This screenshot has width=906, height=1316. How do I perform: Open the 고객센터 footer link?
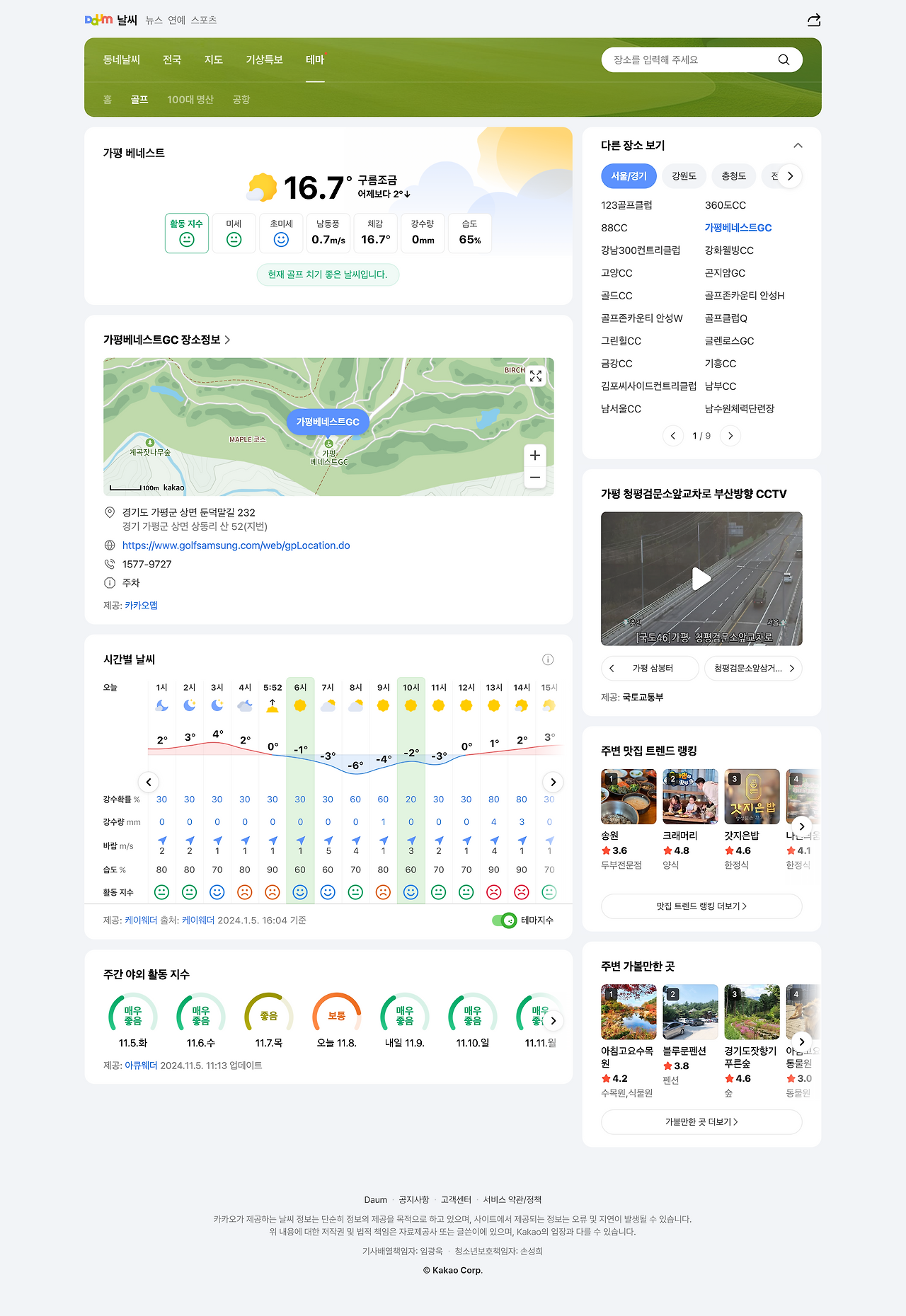(x=456, y=1200)
